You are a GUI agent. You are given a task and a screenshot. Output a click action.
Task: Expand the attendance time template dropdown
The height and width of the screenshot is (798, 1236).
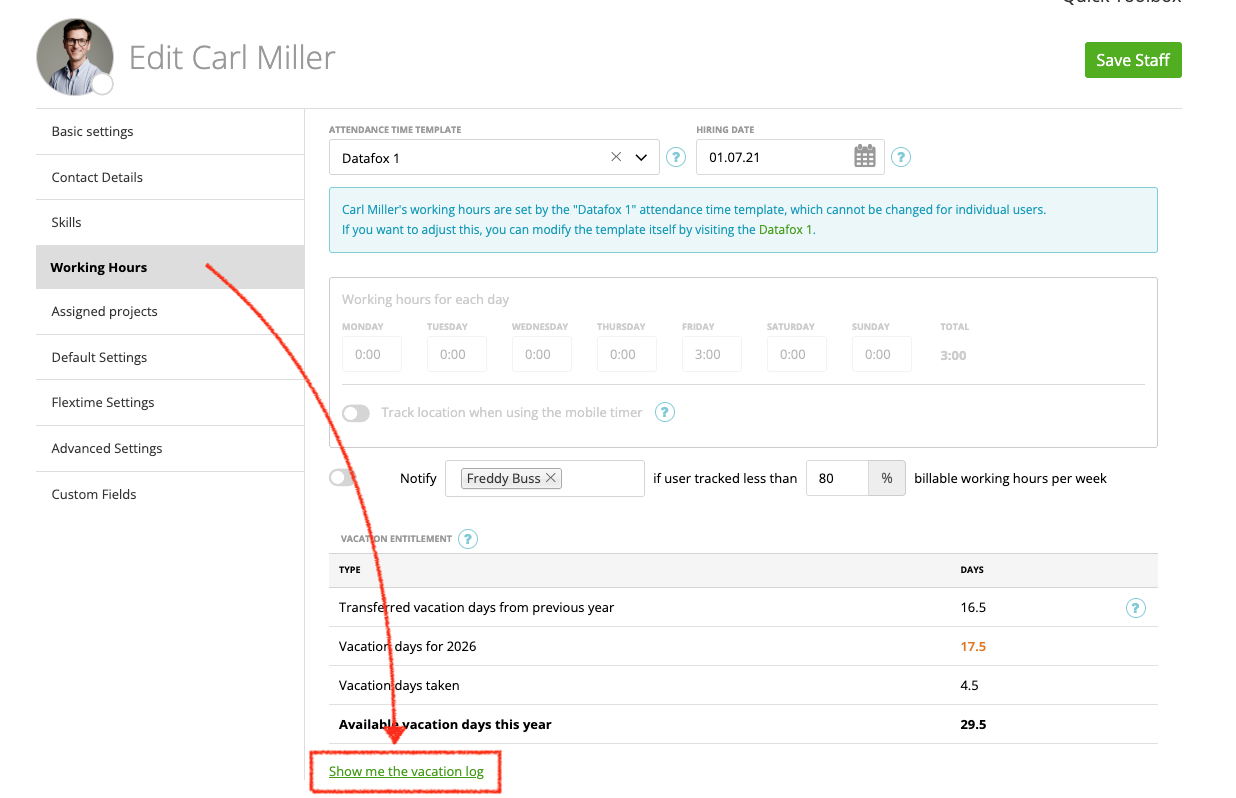coord(642,157)
